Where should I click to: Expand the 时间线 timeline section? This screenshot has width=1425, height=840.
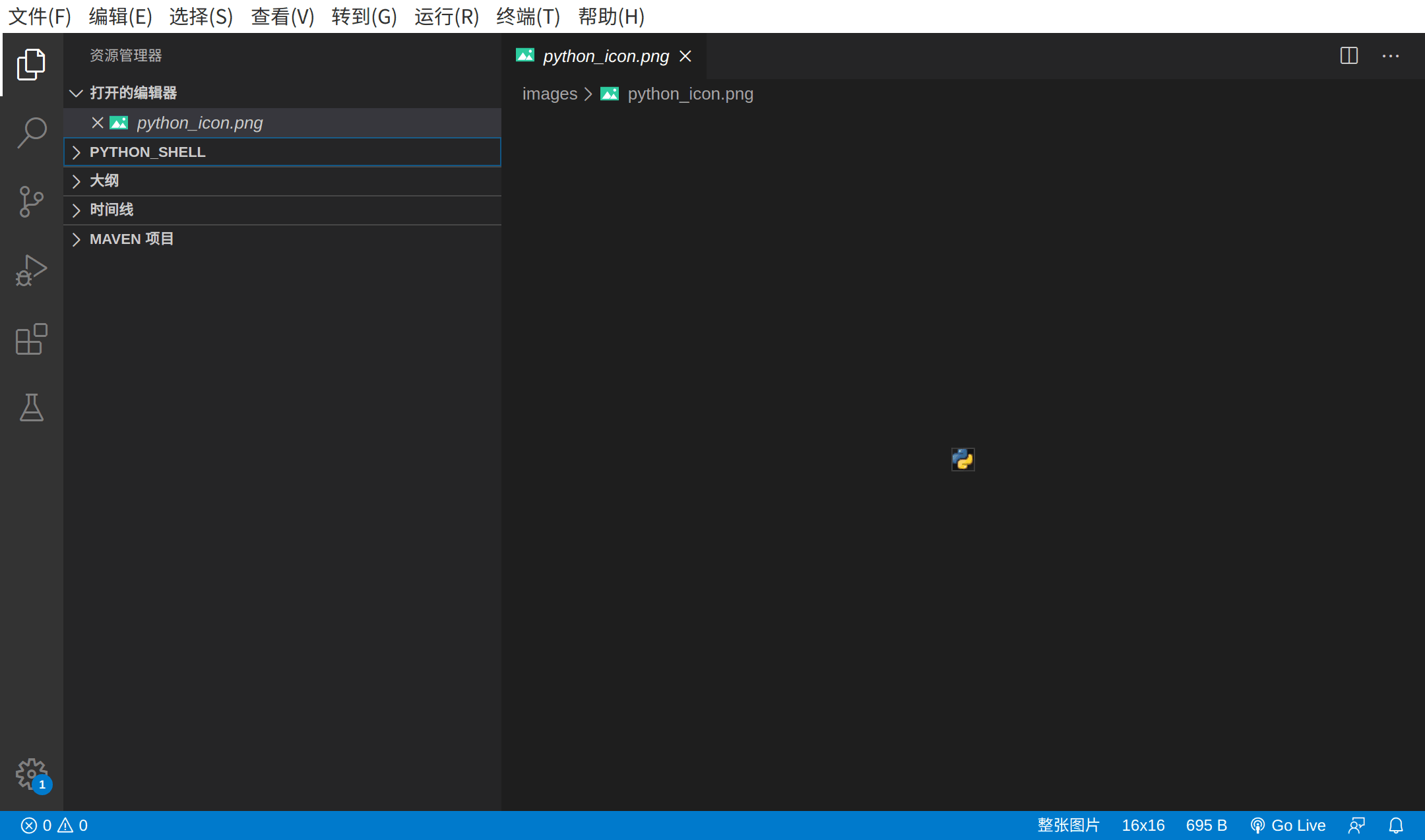pyautogui.click(x=282, y=210)
